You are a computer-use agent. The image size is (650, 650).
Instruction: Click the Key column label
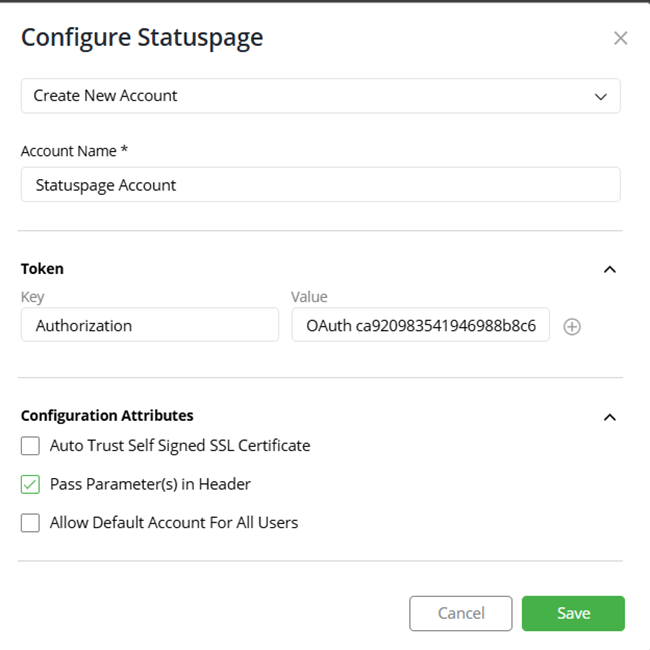[32, 297]
